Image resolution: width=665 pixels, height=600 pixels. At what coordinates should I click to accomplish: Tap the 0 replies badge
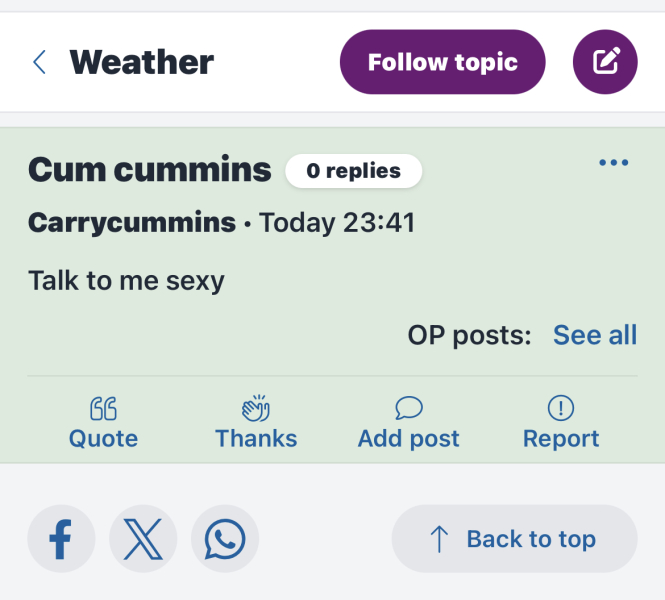[x=353, y=171]
